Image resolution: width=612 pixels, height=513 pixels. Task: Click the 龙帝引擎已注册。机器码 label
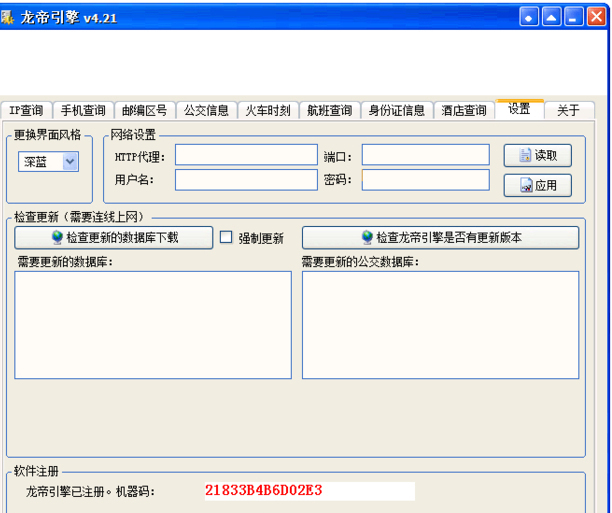pos(90,491)
